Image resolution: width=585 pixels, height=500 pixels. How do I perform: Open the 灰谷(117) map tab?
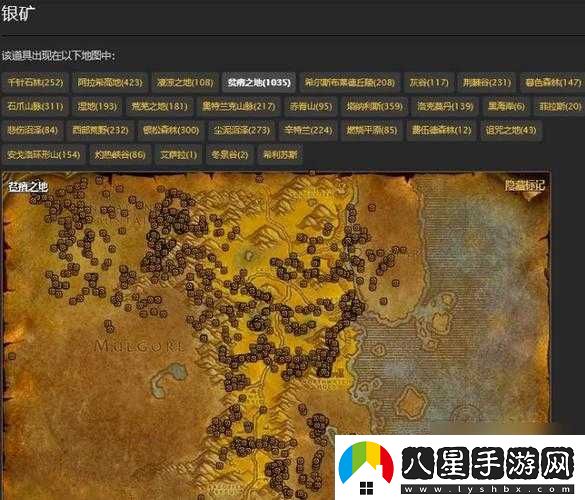(429, 82)
